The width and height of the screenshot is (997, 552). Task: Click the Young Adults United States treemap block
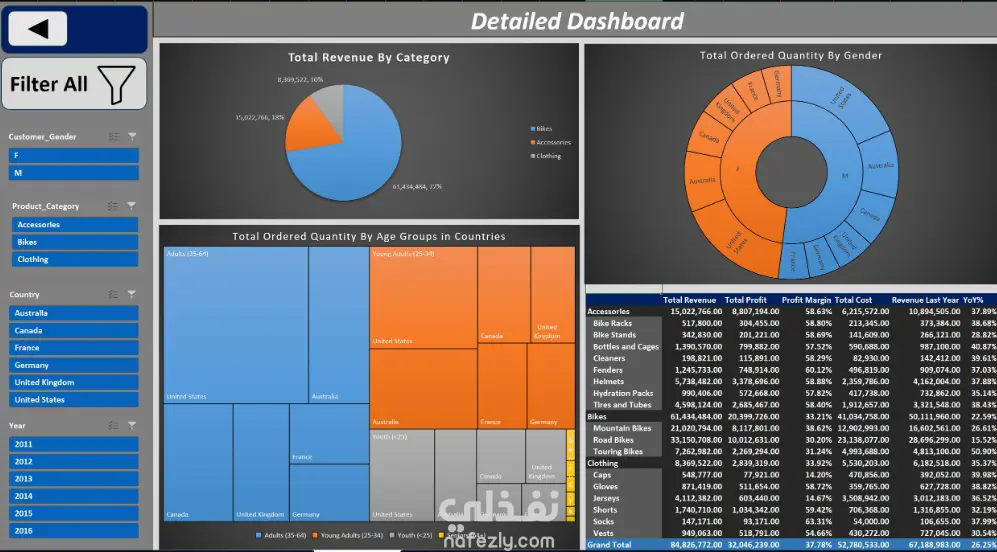click(423, 297)
